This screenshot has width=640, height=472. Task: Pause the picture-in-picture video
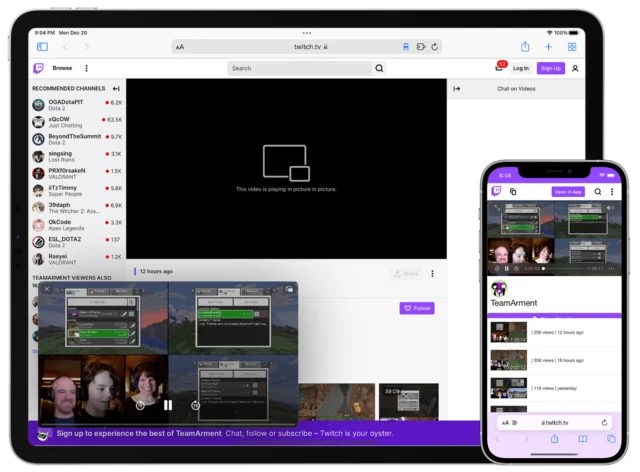point(168,405)
